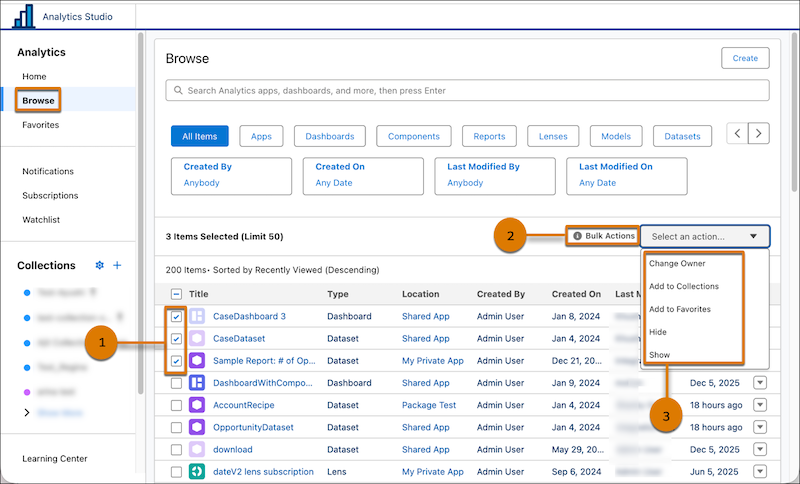The image size is (800, 484).
Task: Open Subscriptions in sidebar
Action: (50, 195)
